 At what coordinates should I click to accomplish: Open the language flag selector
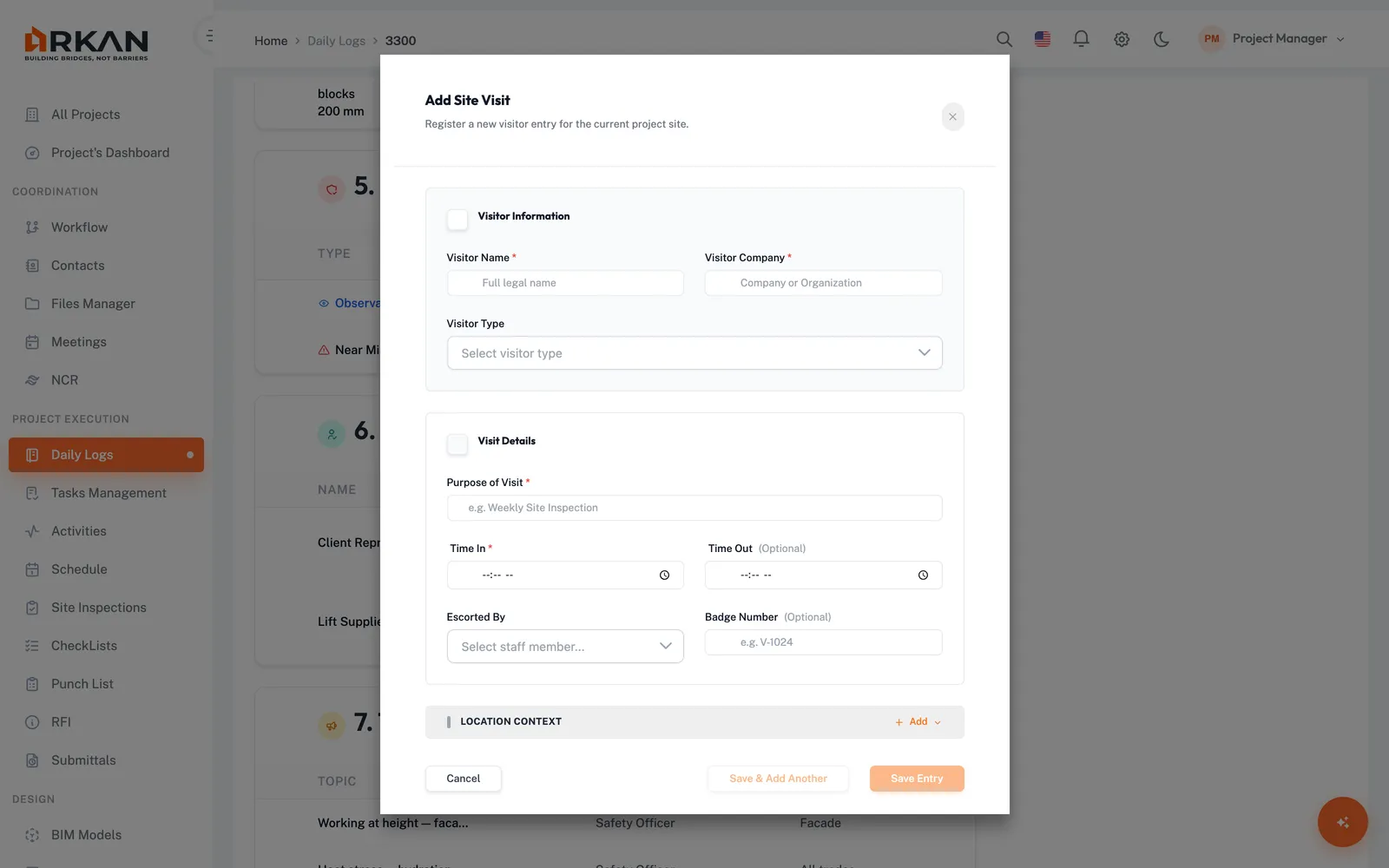1043,39
